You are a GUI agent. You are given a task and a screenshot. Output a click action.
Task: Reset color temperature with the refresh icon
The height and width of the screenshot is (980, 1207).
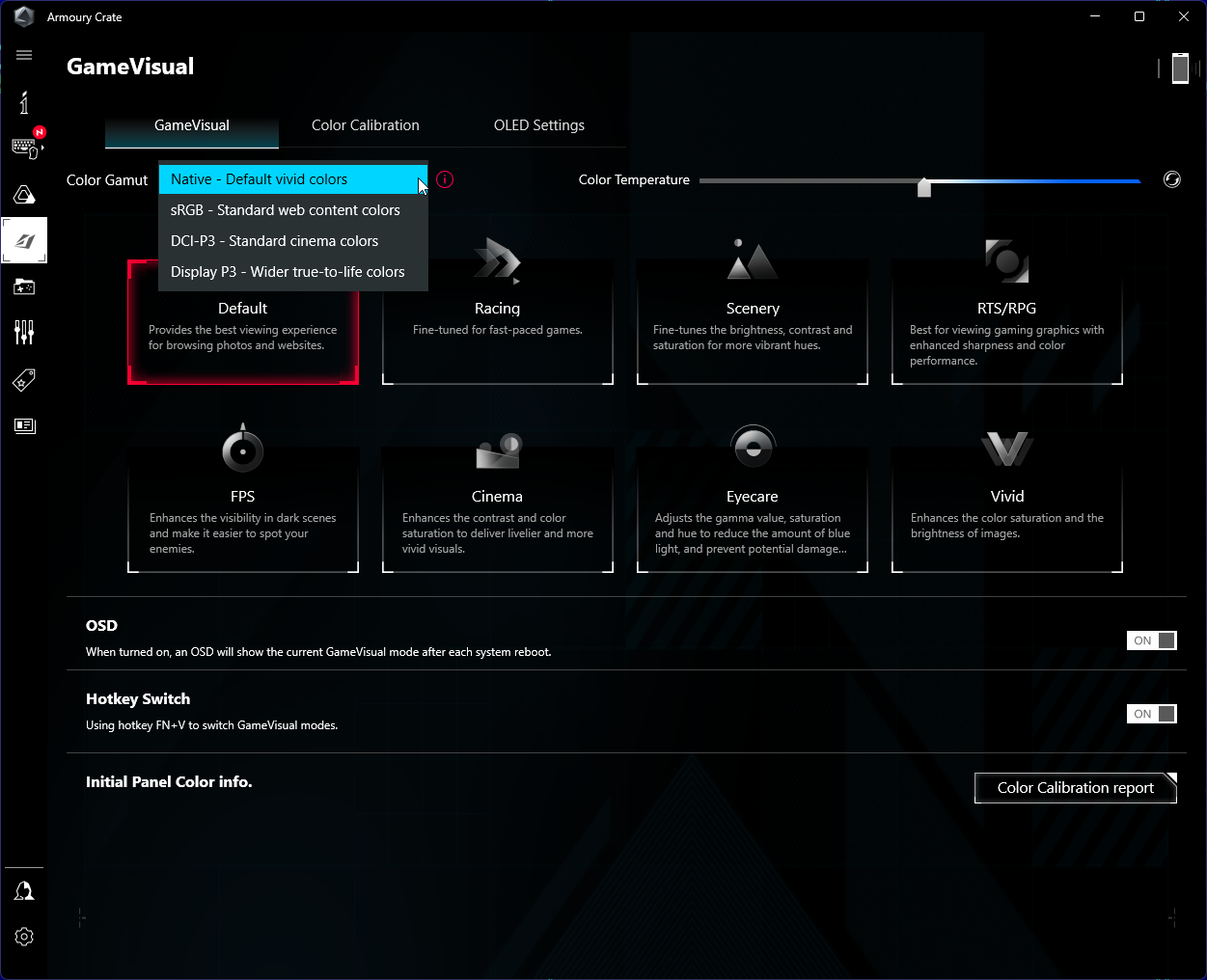coord(1171,179)
